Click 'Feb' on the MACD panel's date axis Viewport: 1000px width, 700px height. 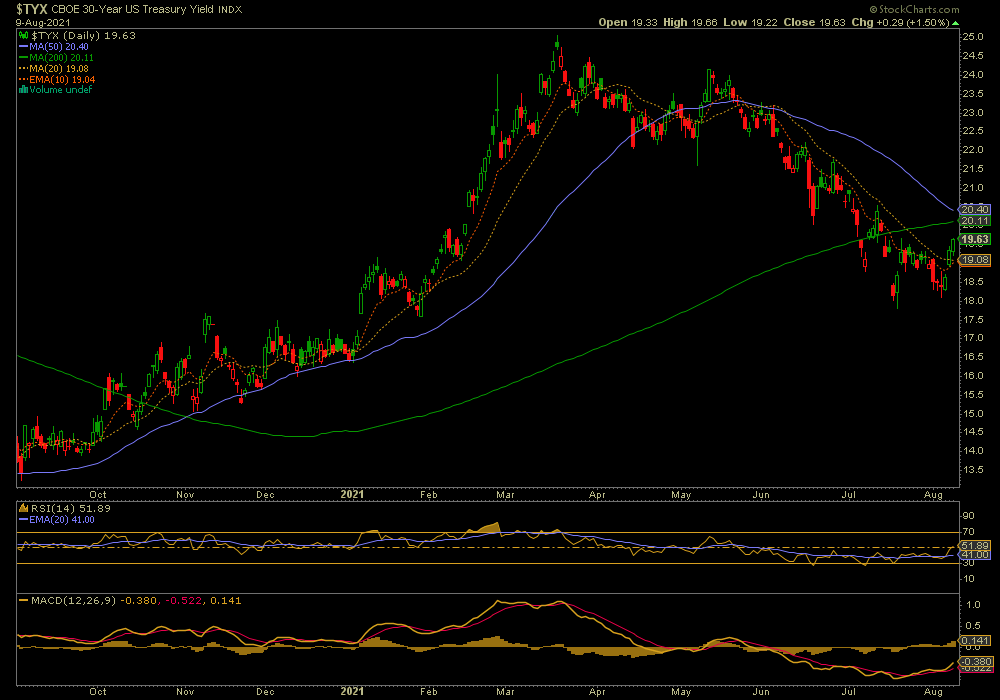coord(429,692)
